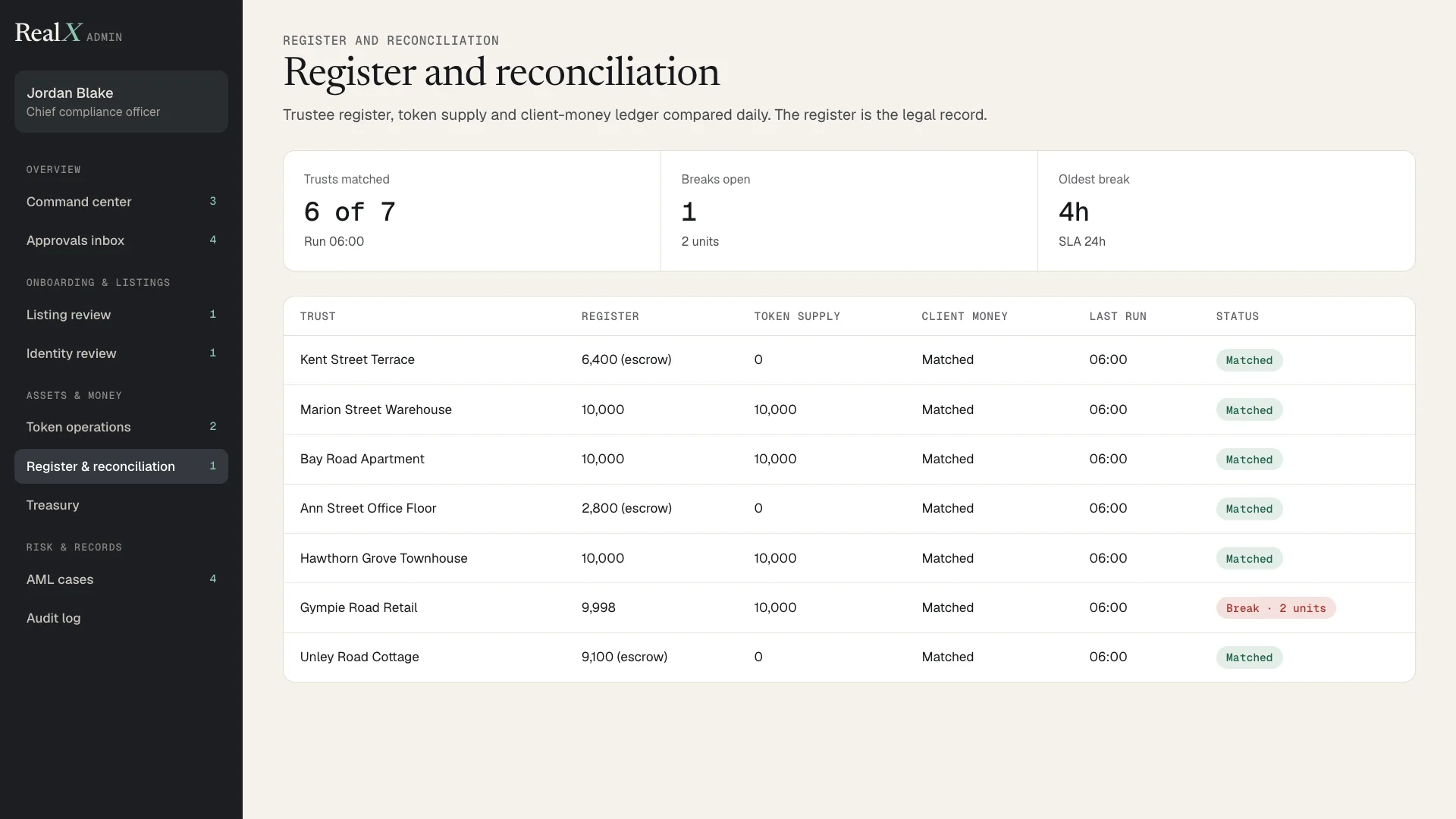The image size is (1456, 819).
Task: Open Bay Road Apartment trust row
Action: point(849,459)
